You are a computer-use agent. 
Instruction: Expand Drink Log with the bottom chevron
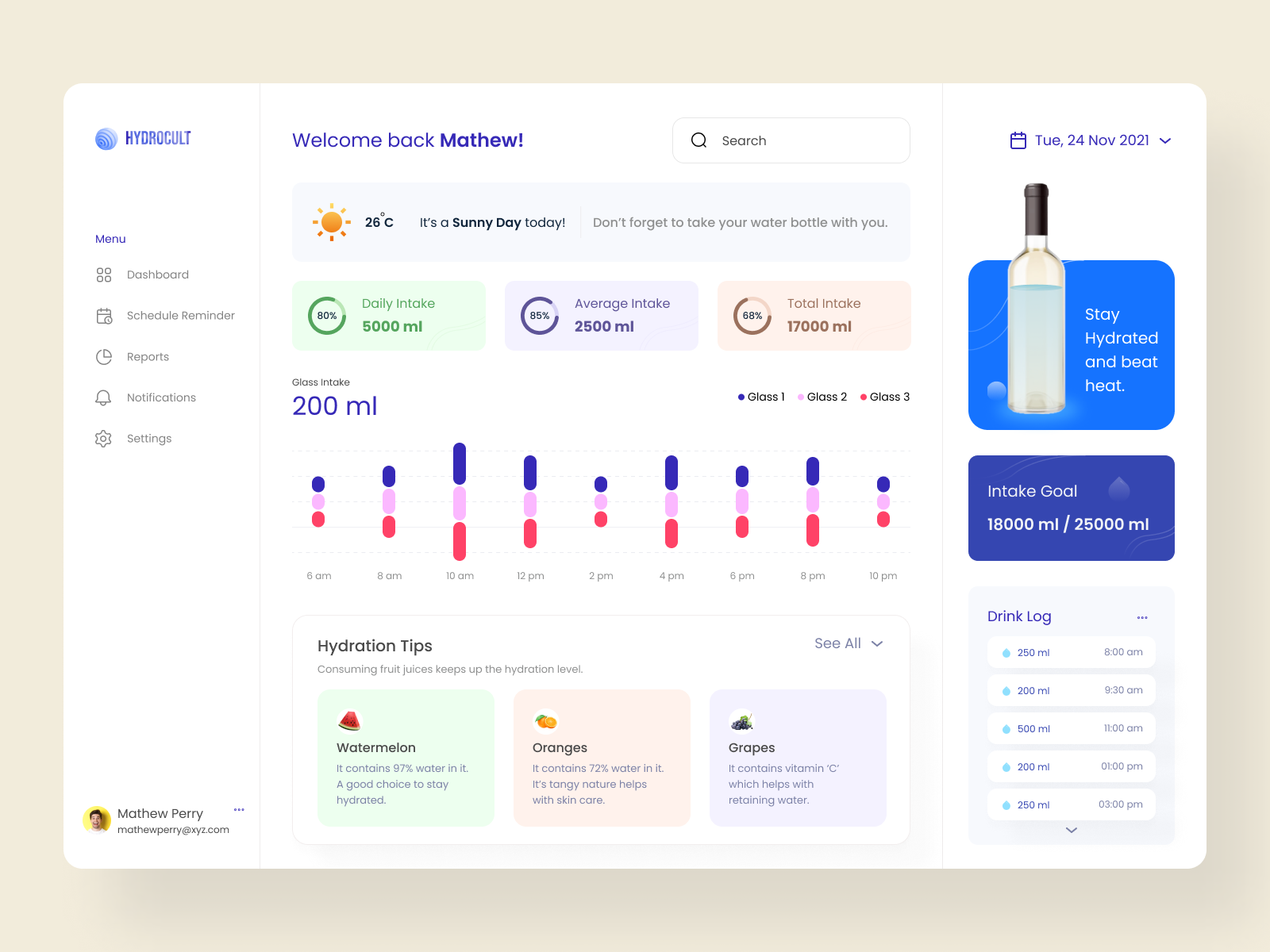(x=1072, y=830)
